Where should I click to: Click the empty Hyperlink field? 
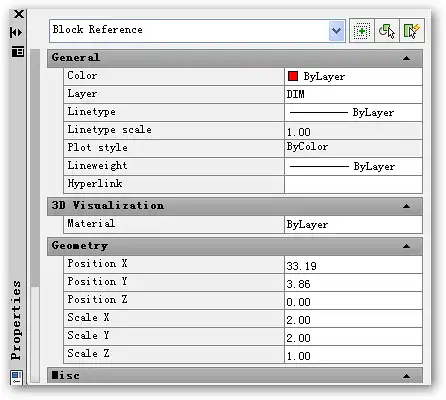[353, 184]
